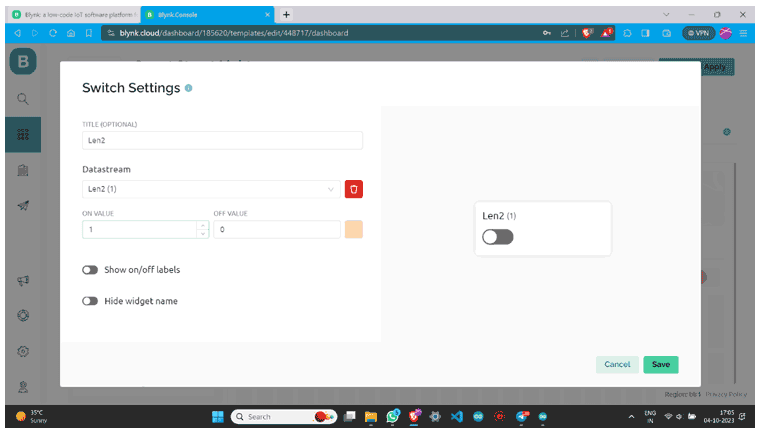
Task: Switch to the Blynk low-code IoT platform tab
Action: coord(72,14)
